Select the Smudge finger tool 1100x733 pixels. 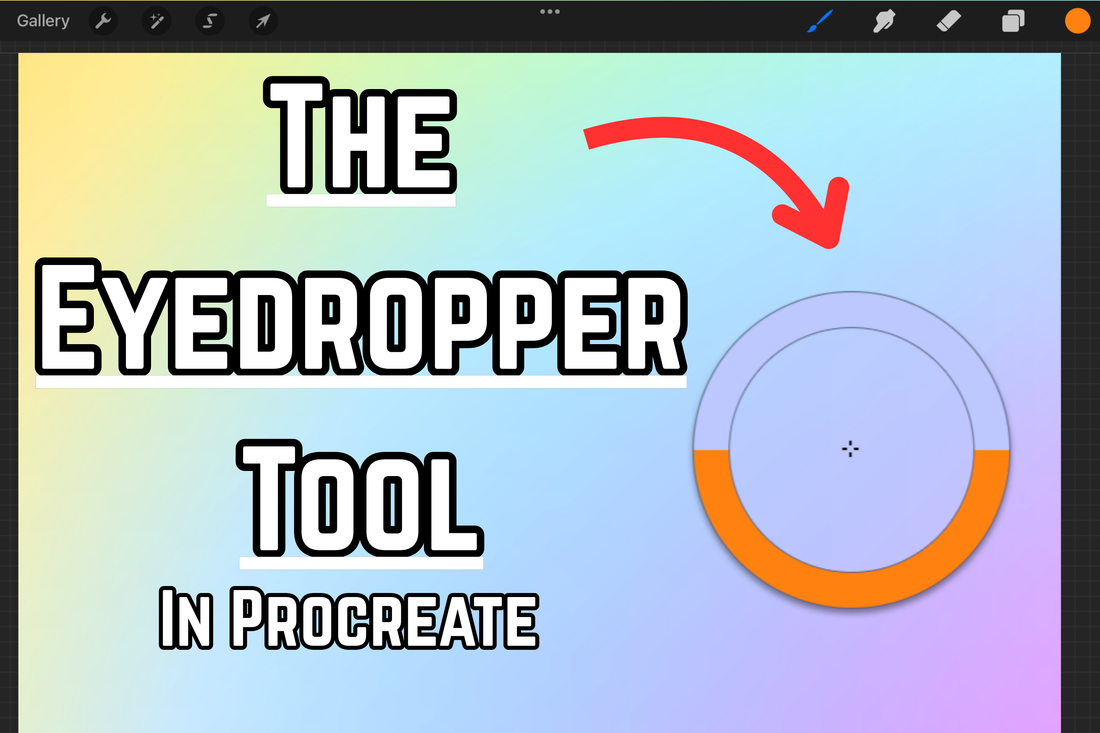[x=884, y=21]
